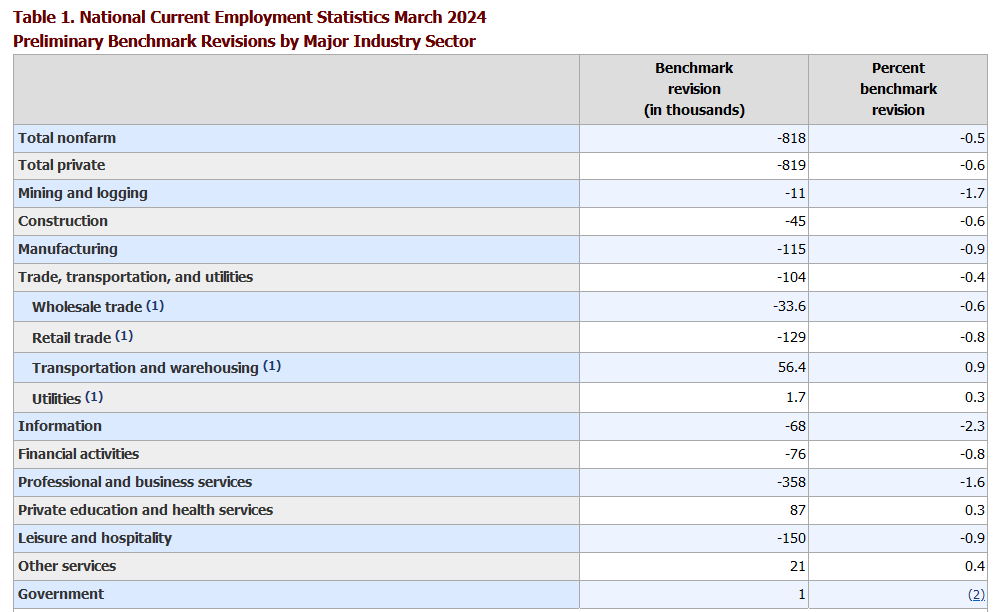Click the Table 1 title heading text

[x=250, y=18]
